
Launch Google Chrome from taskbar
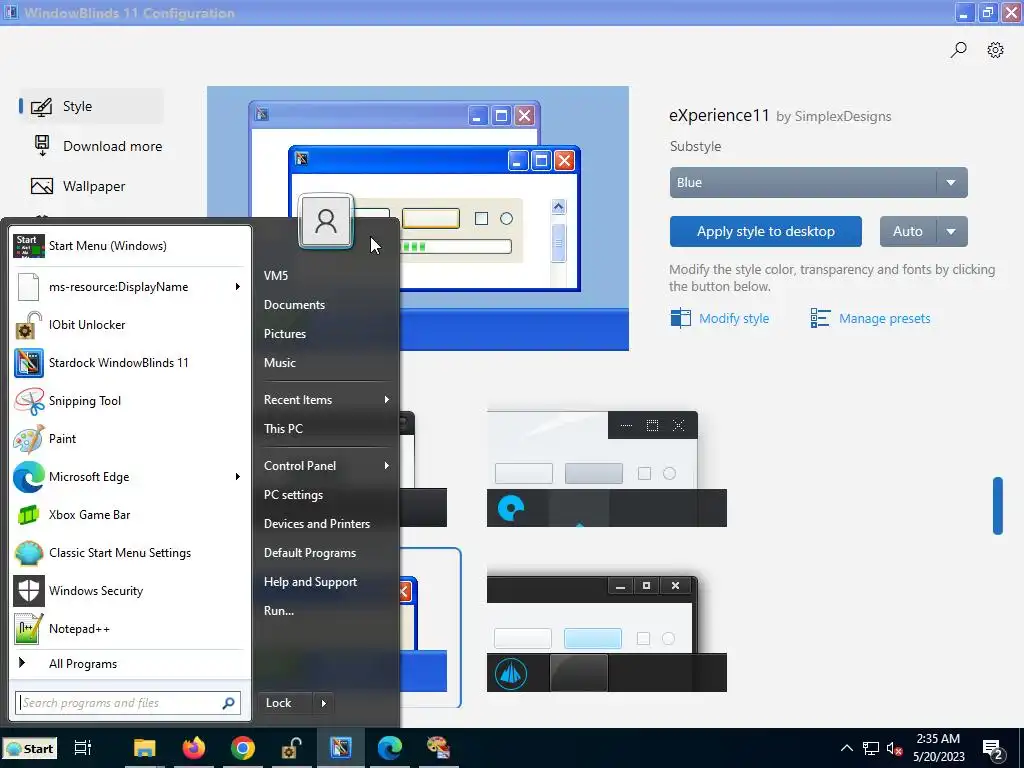pyautogui.click(x=242, y=748)
